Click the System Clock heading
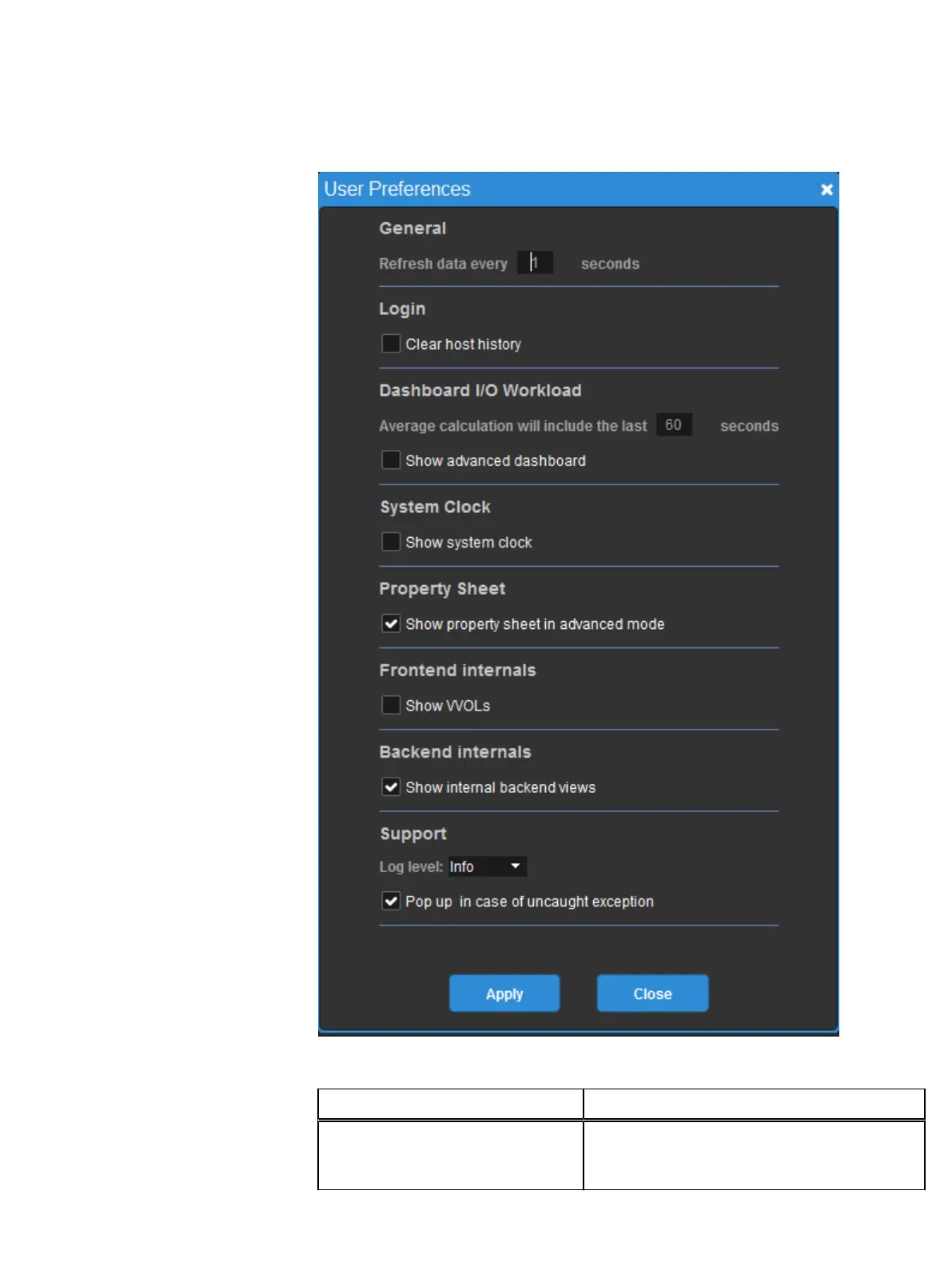This screenshot has height=1266, width=952. coord(436,508)
